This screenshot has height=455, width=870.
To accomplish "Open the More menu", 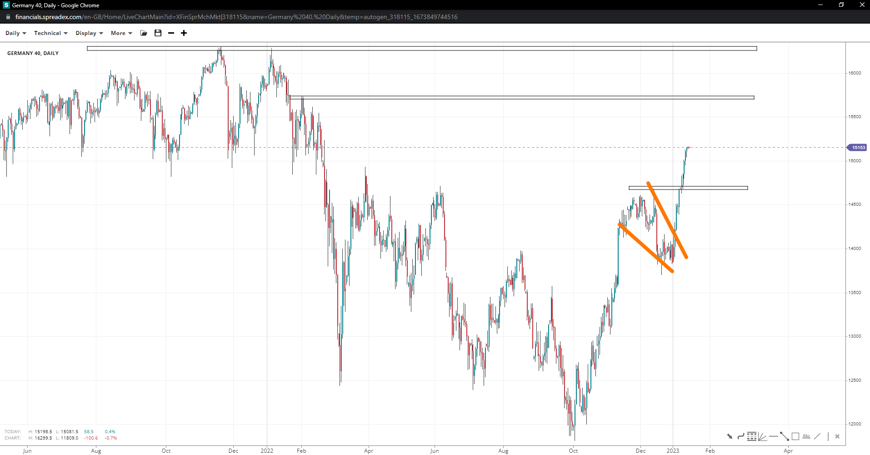I will click(121, 33).
